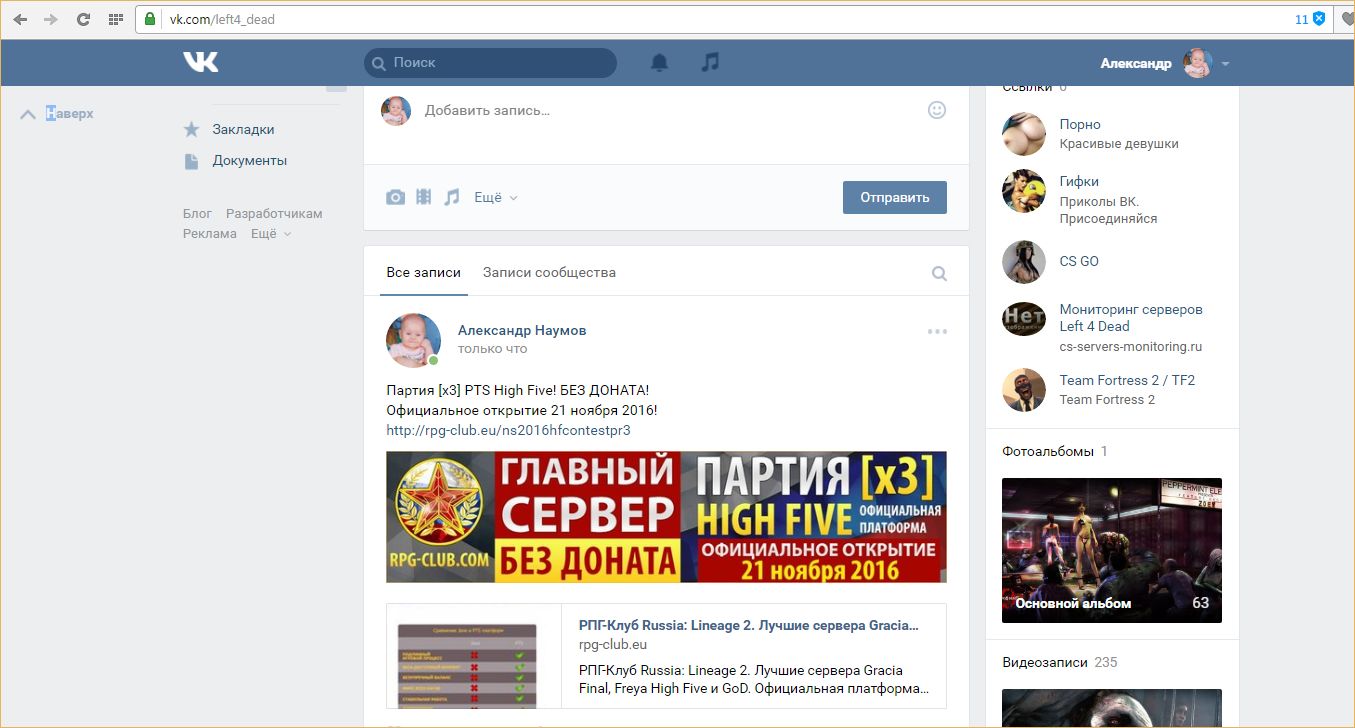This screenshot has width=1355, height=728.
Task: Open the Реклама footer link
Action: (x=210, y=234)
